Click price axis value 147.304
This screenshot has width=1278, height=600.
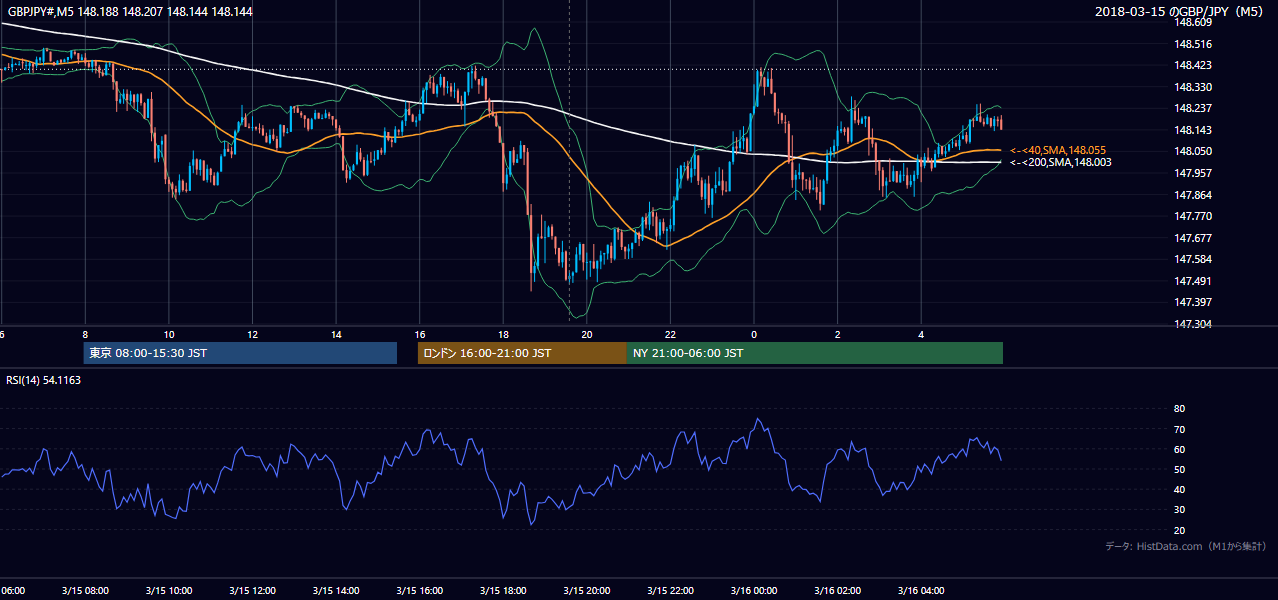click(1192, 325)
